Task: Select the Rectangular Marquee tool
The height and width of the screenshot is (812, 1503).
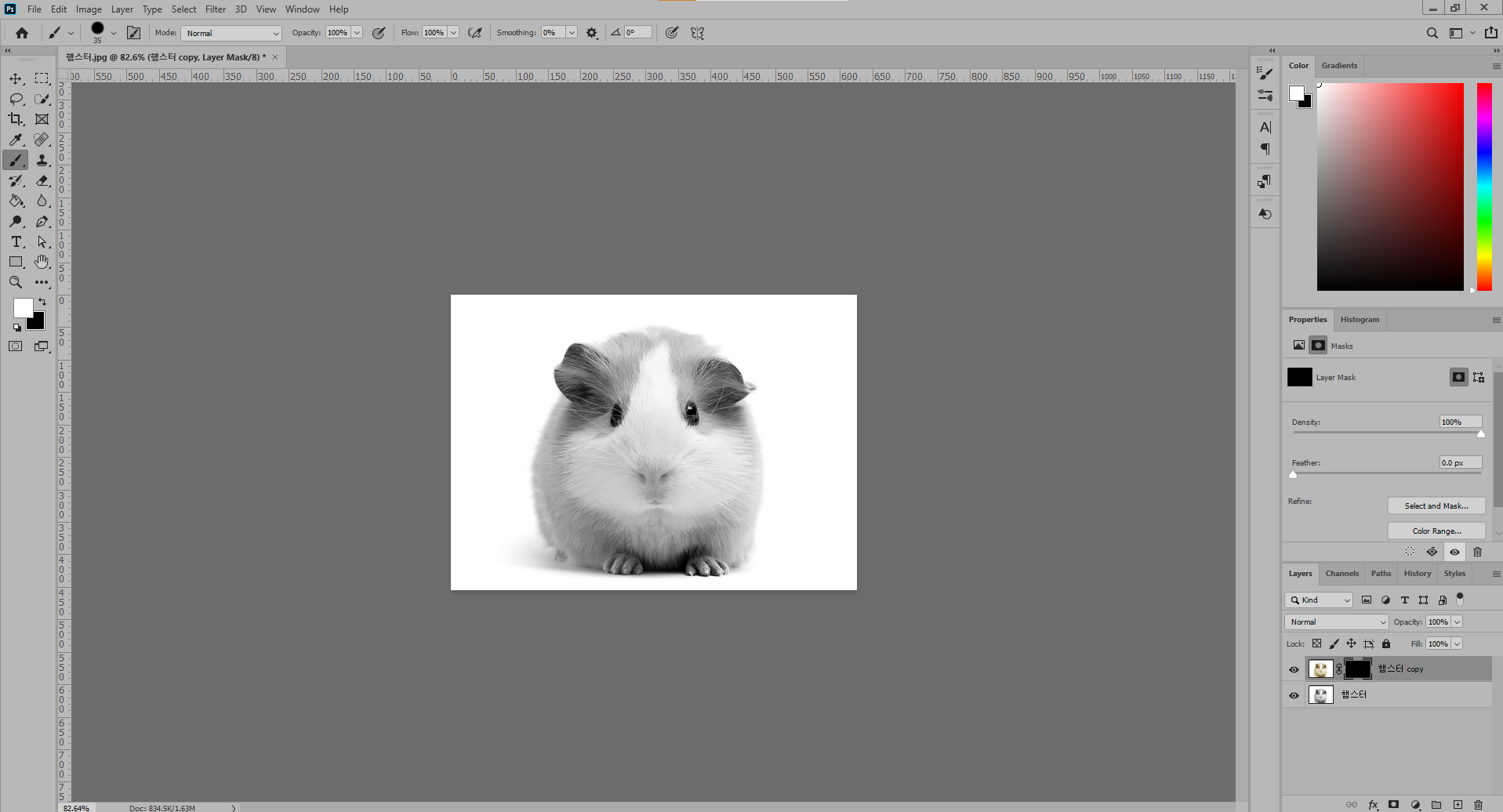Action: (42, 78)
